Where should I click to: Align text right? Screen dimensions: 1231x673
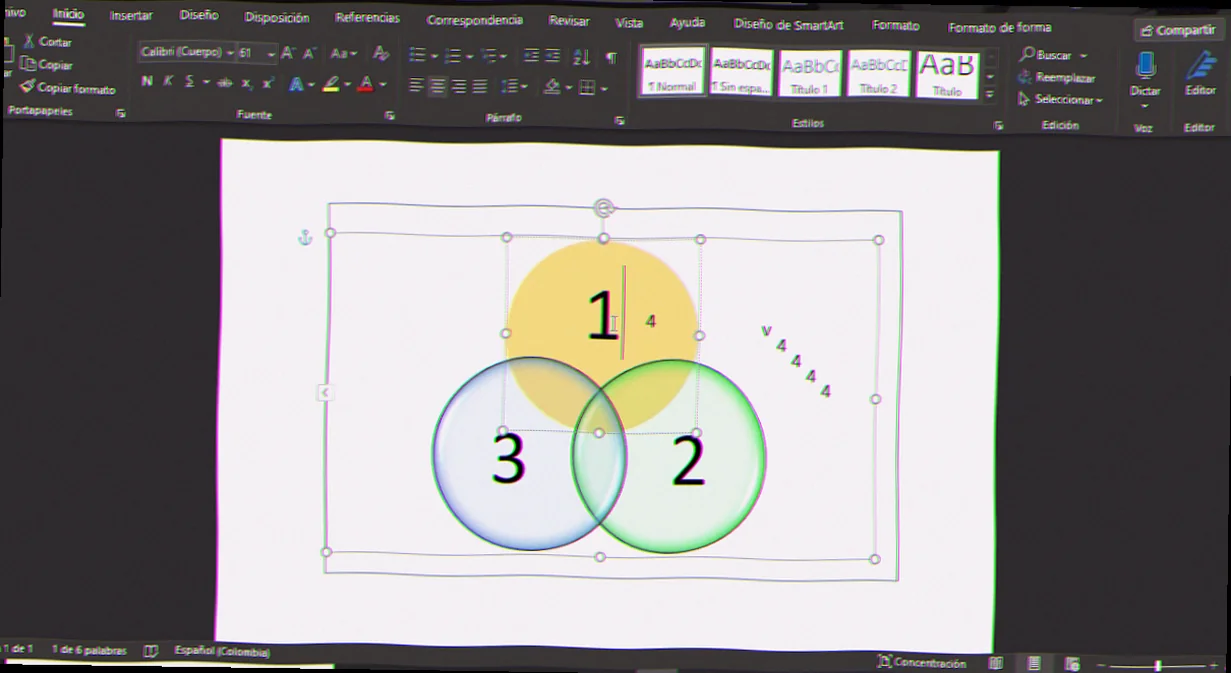coord(459,87)
